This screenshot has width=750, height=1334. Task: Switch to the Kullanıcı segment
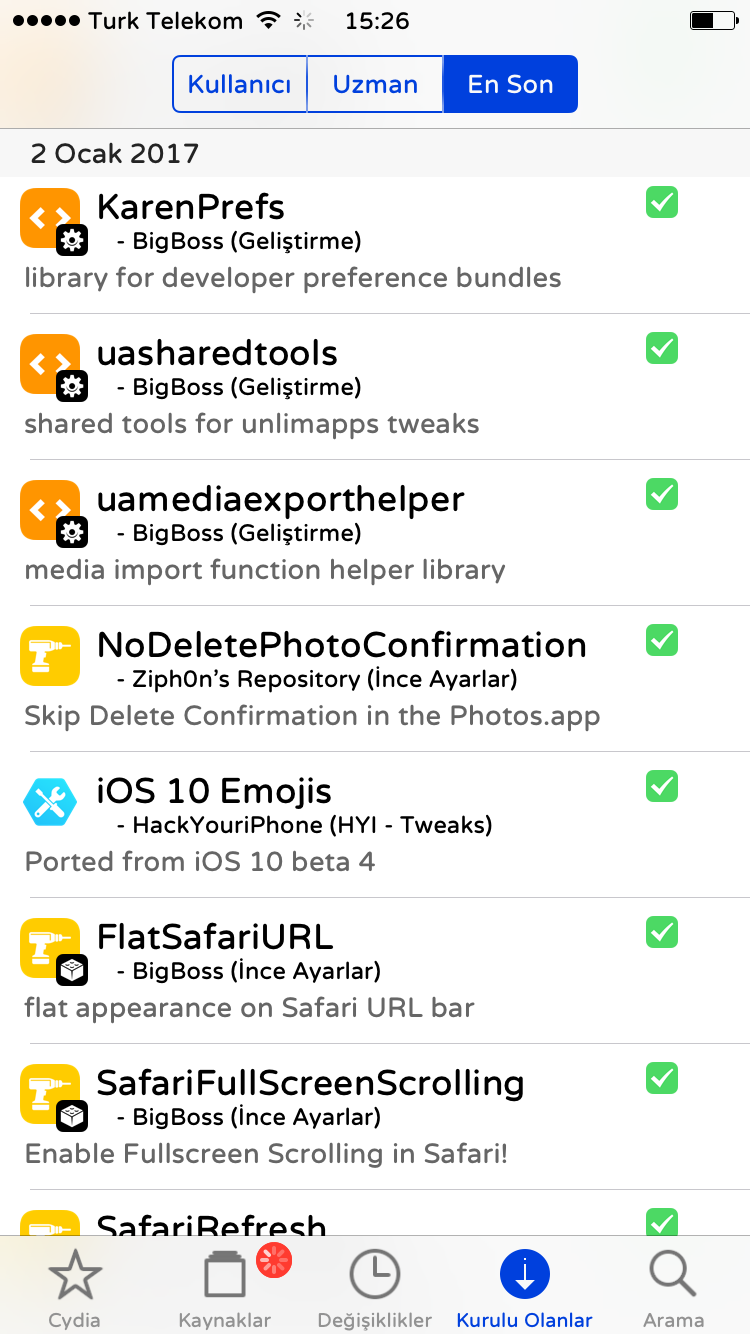pos(239,84)
